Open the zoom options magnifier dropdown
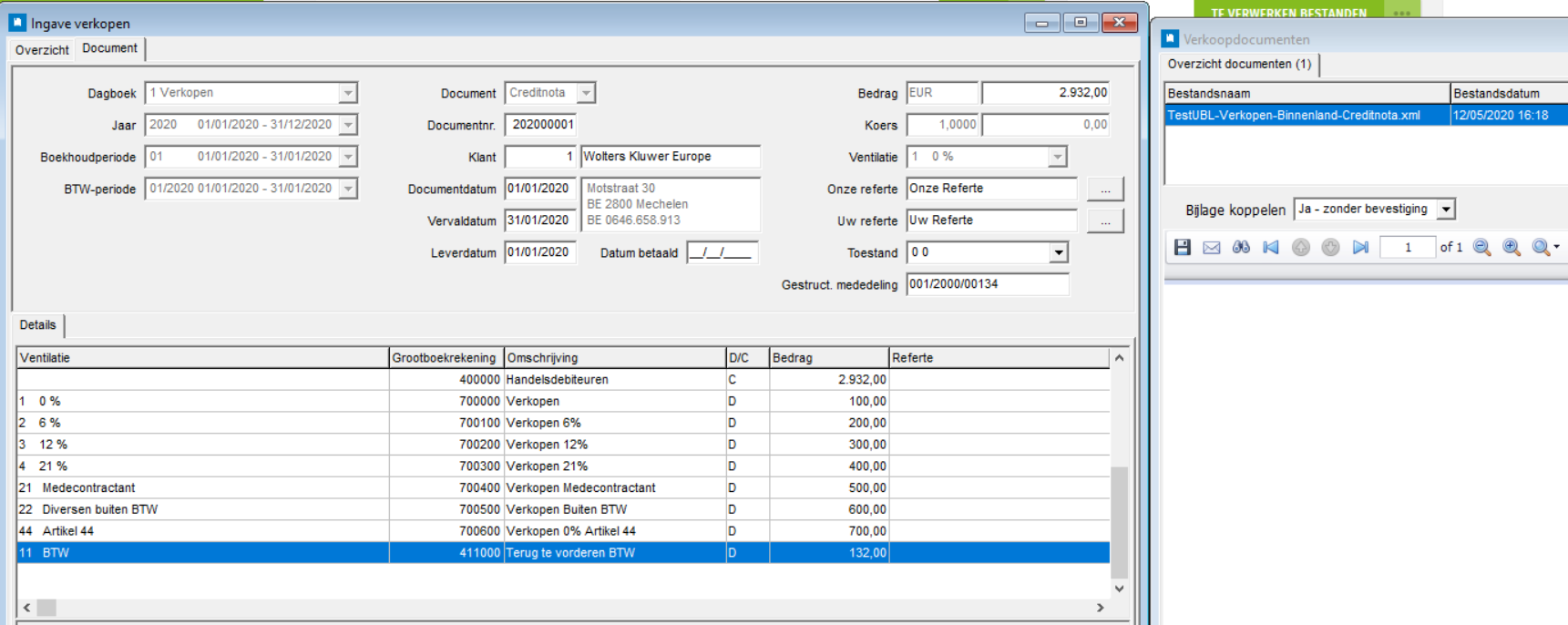This screenshot has width=1568, height=625. tap(1545, 247)
